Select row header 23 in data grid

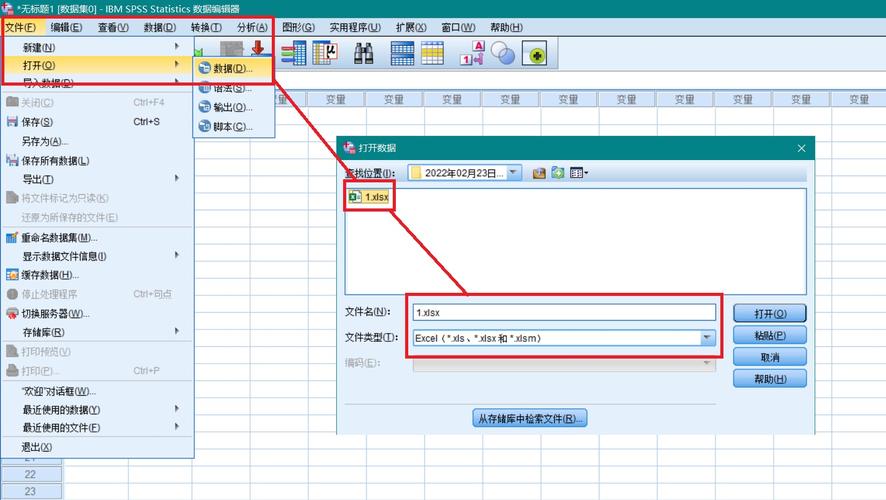pyautogui.click(x=31, y=491)
